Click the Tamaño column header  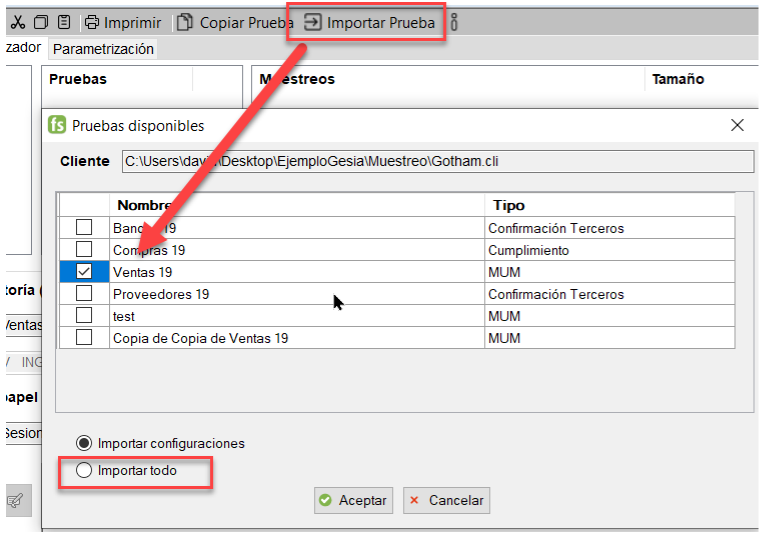[x=678, y=79]
